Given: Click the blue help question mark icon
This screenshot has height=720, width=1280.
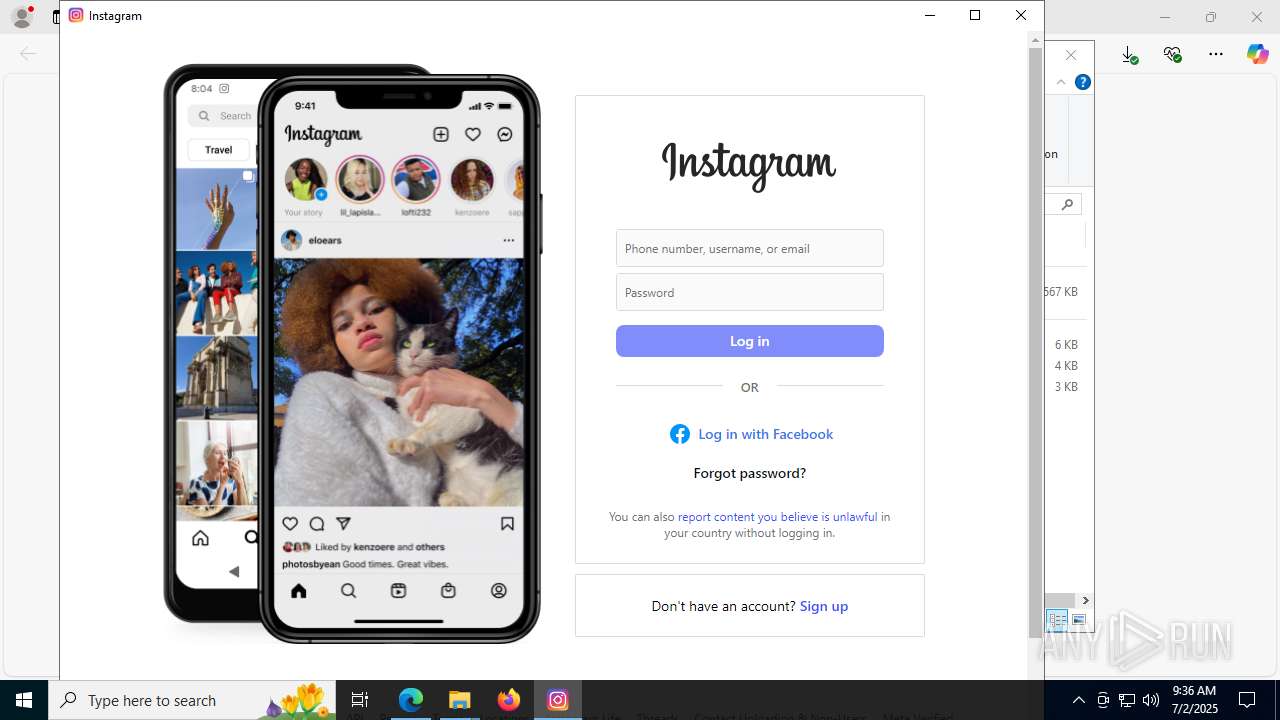Looking at the screenshot, I should click(1082, 82).
